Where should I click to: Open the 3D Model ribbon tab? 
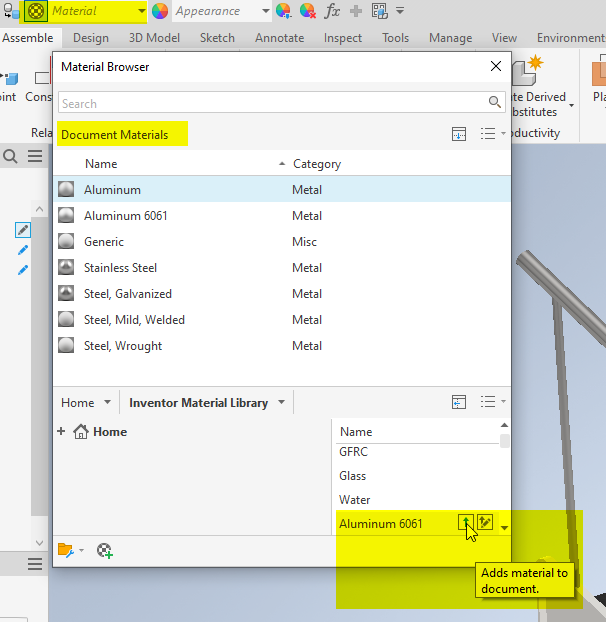coord(154,38)
